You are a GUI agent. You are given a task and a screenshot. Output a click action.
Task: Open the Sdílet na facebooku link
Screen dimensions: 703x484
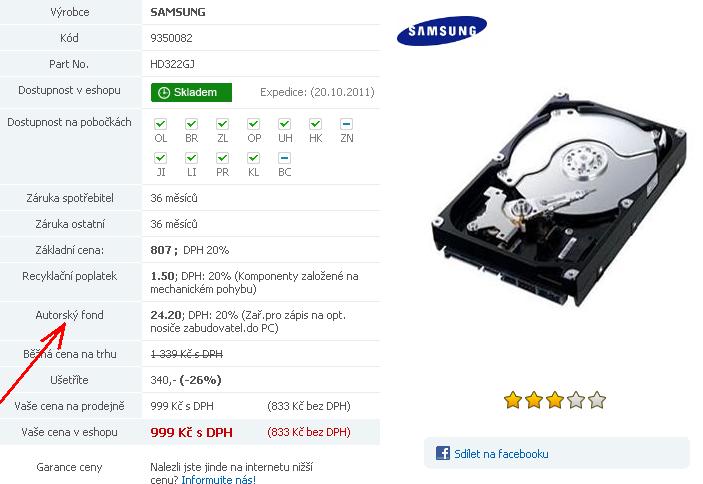coord(501,454)
